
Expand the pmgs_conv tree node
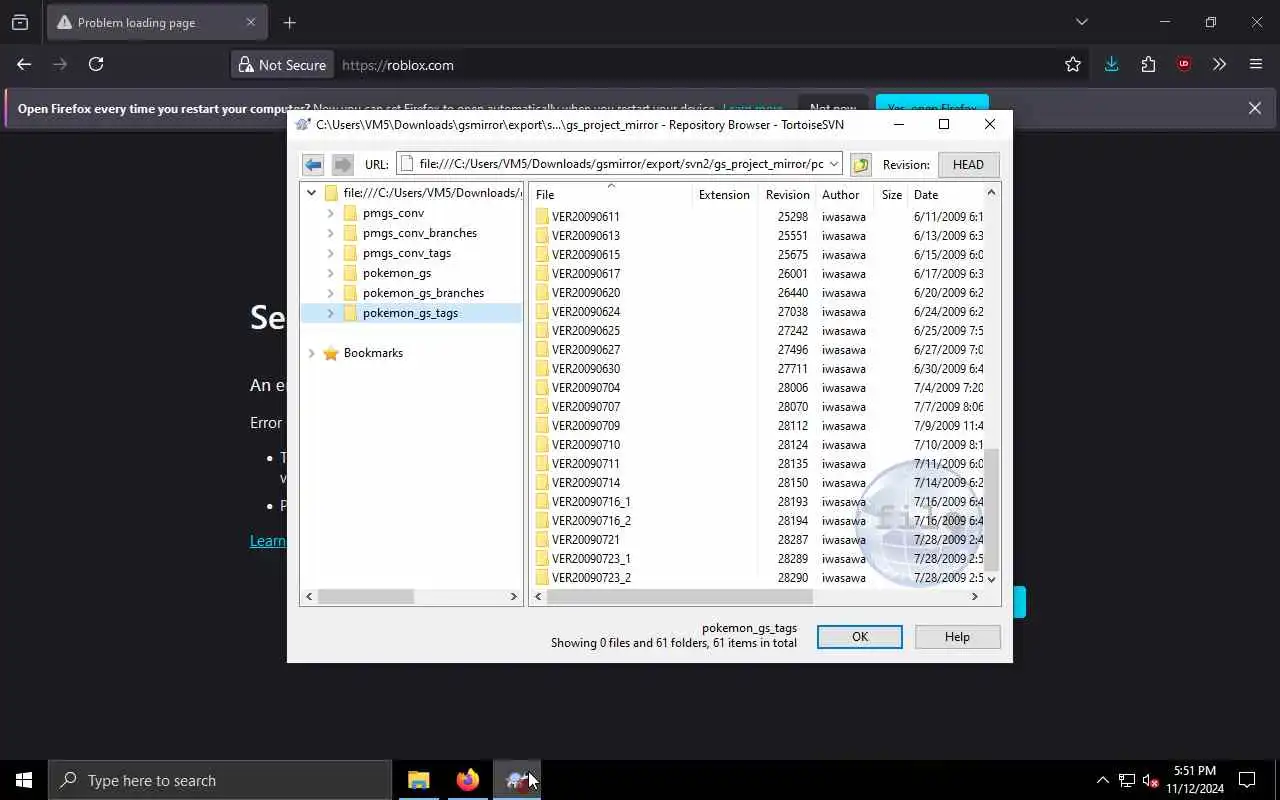point(331,213)
